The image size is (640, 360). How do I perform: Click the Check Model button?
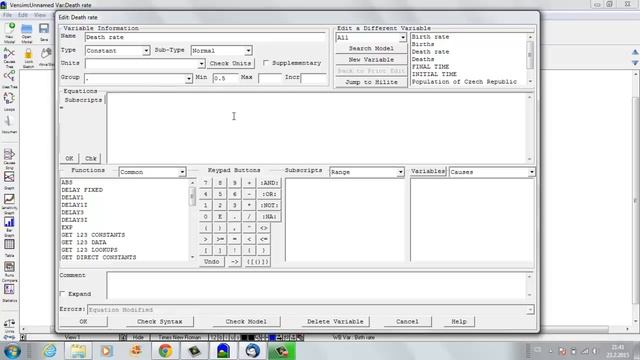pos(246,322)
